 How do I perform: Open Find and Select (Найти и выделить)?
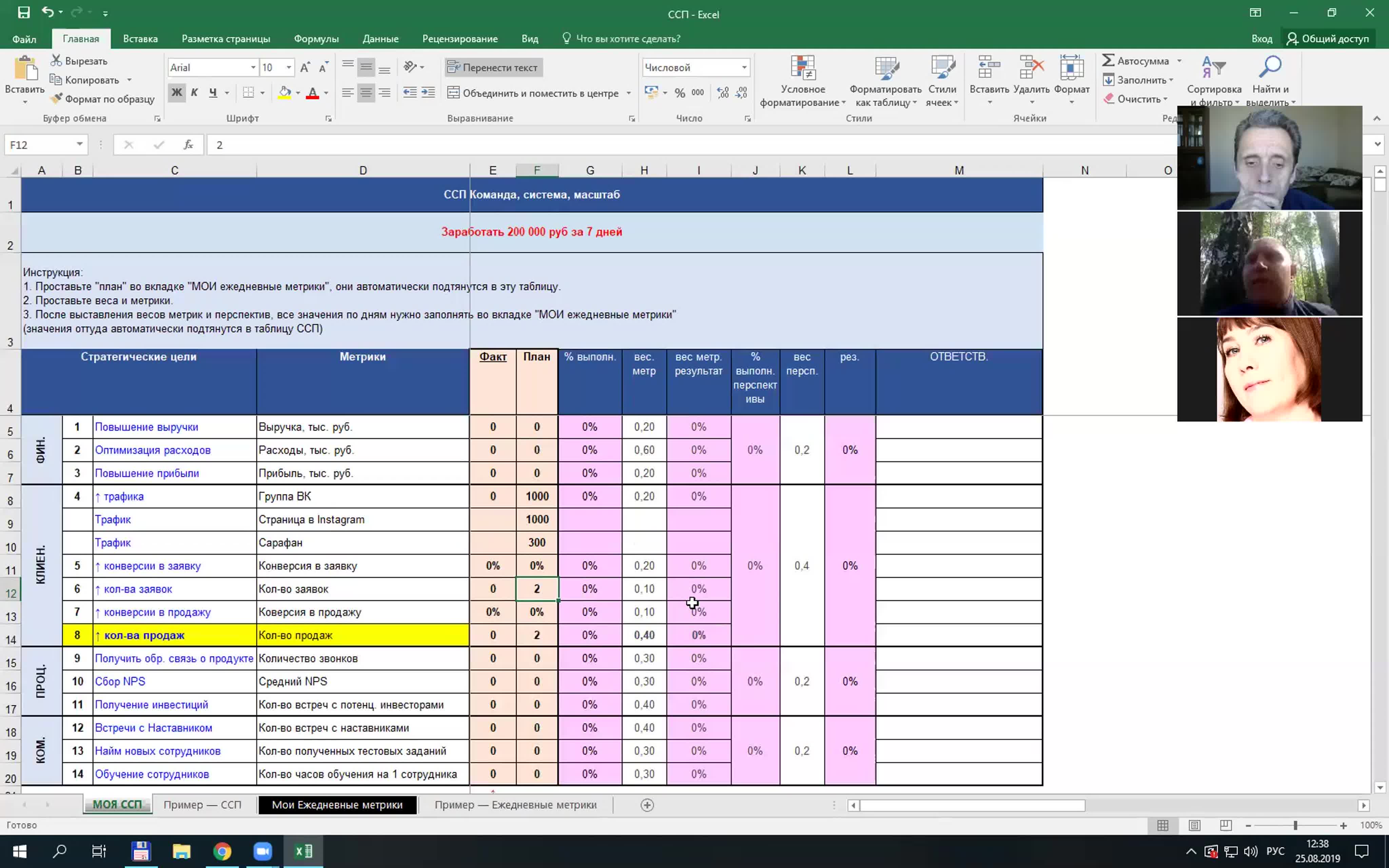pyautogui.click(x=1270, y=81)
